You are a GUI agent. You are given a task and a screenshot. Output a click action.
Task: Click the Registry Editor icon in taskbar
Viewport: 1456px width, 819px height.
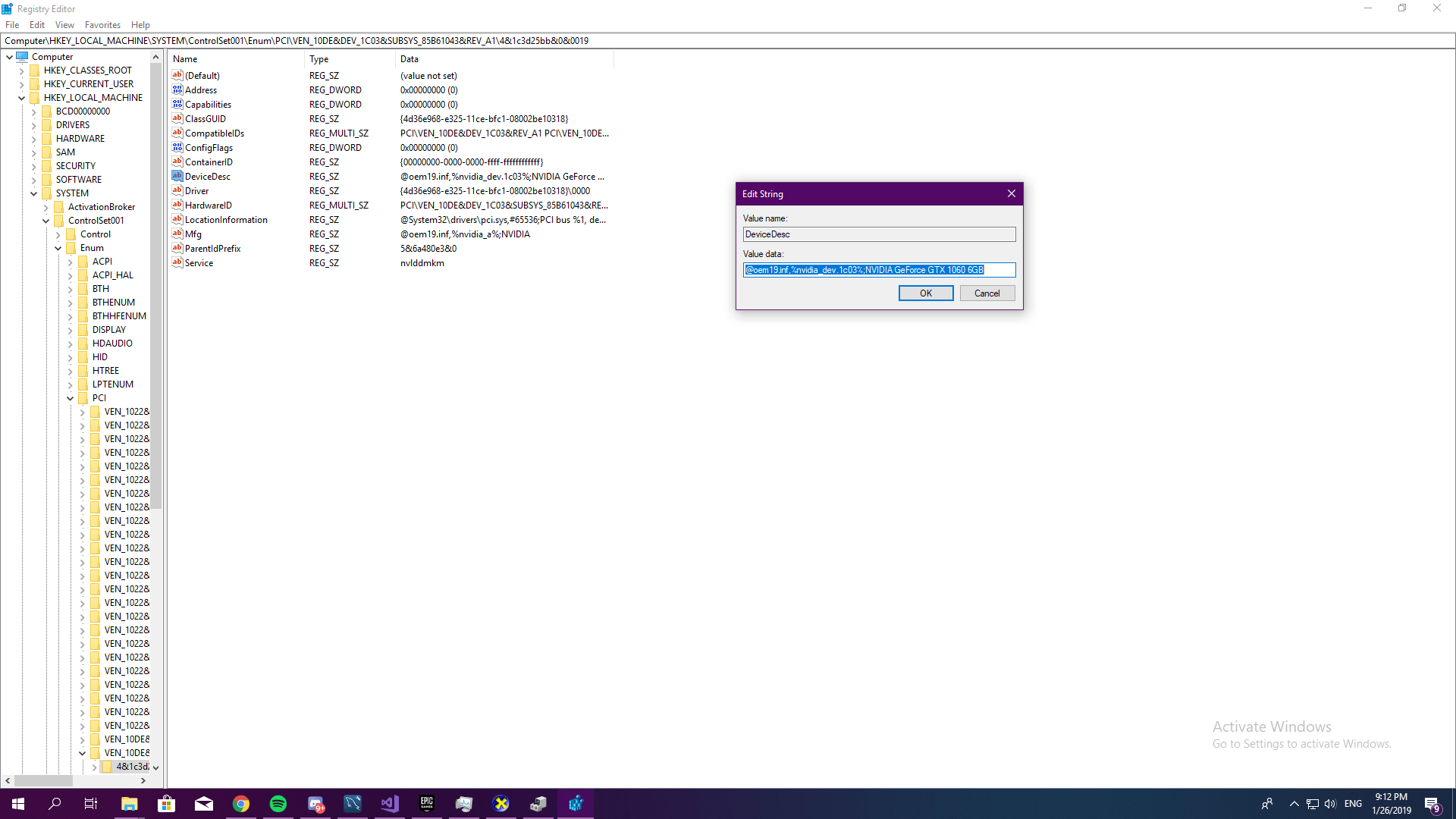[575, 803]
